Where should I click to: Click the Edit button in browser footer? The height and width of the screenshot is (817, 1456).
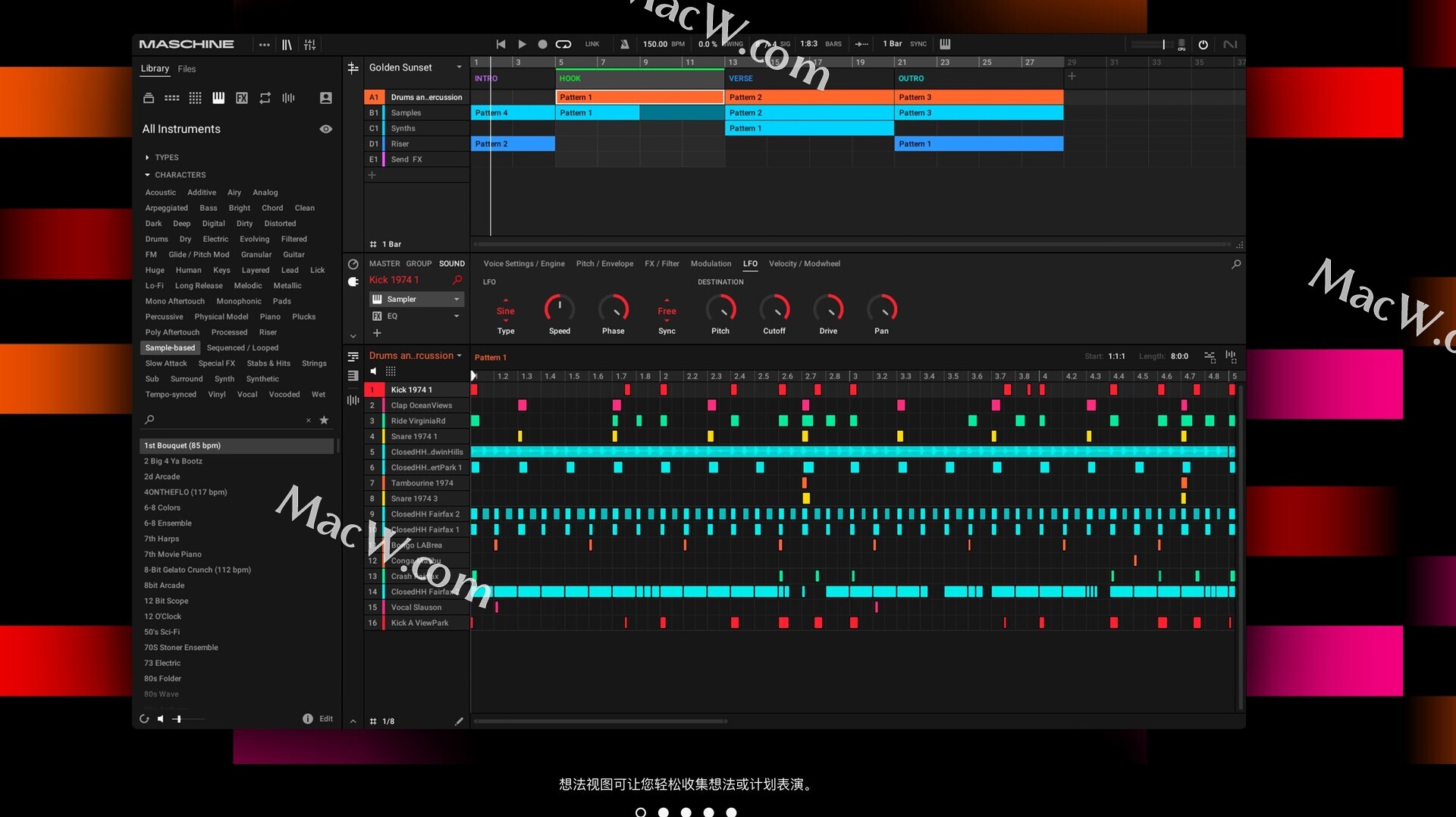326,719
